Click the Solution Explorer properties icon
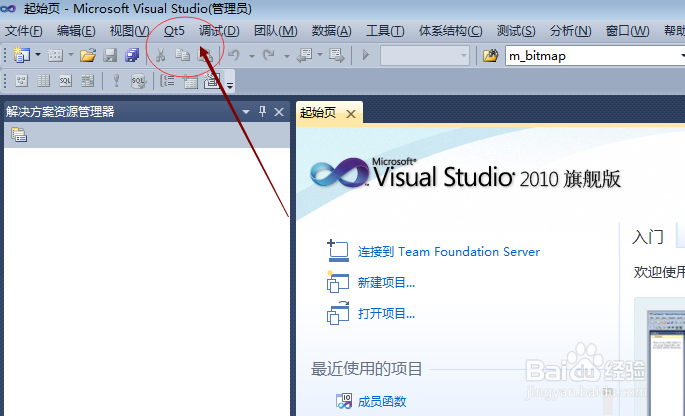Viewport: 685px width, 416px height. pos(19,135)
